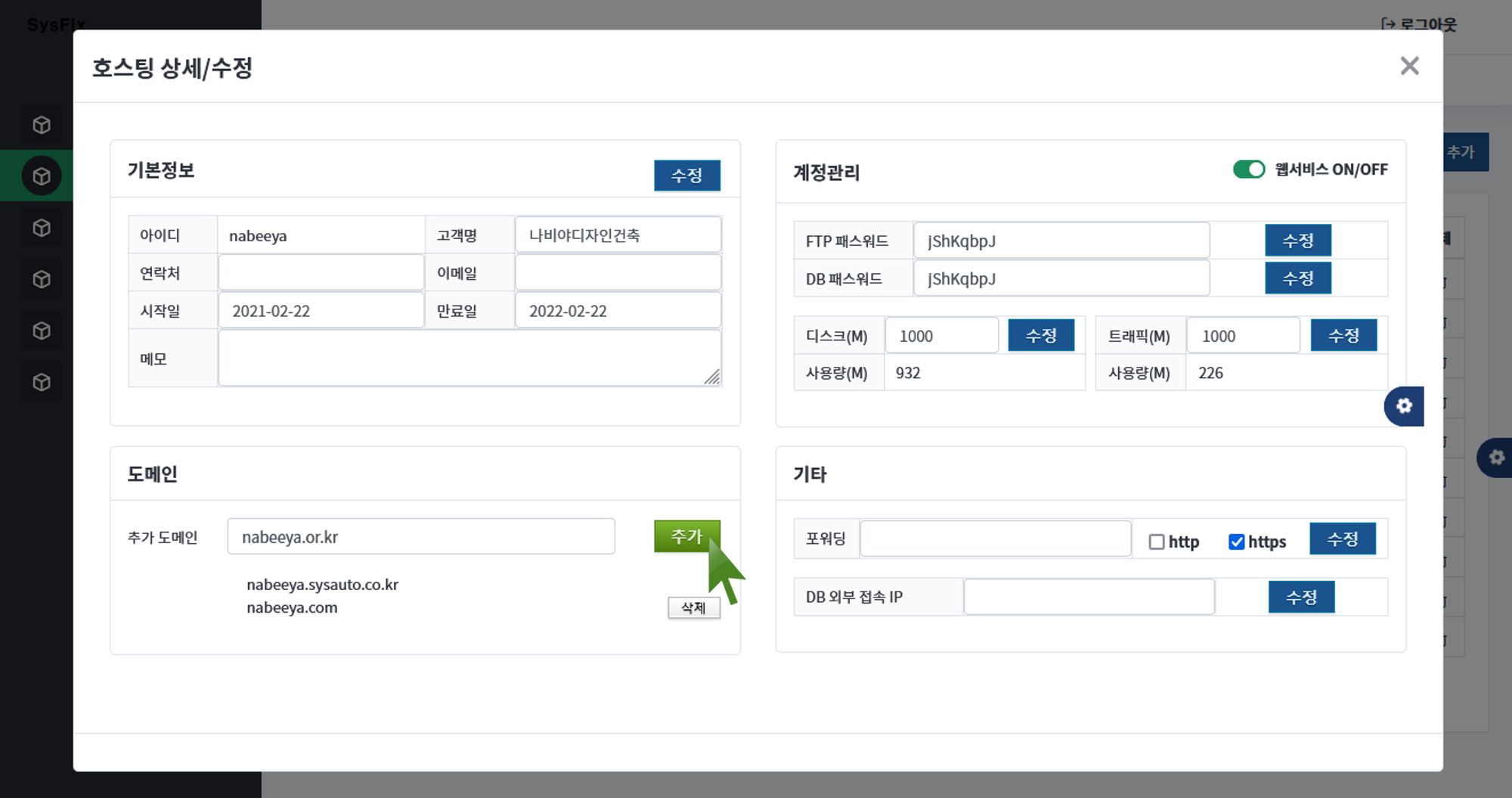Delete domain with the 삭제 button
Image resolution: width=1512 pixels, height=798 pixels.
click(x=693, y=607)
